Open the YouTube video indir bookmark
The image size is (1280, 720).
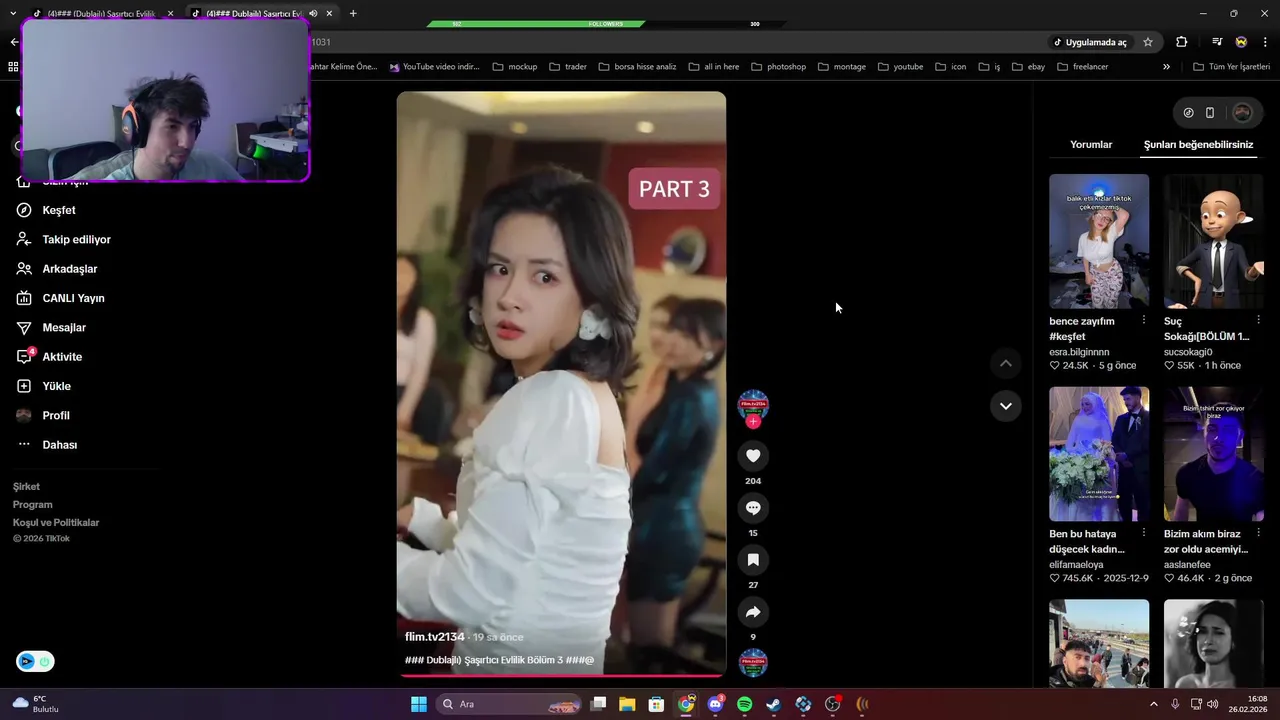coord(434,67)
